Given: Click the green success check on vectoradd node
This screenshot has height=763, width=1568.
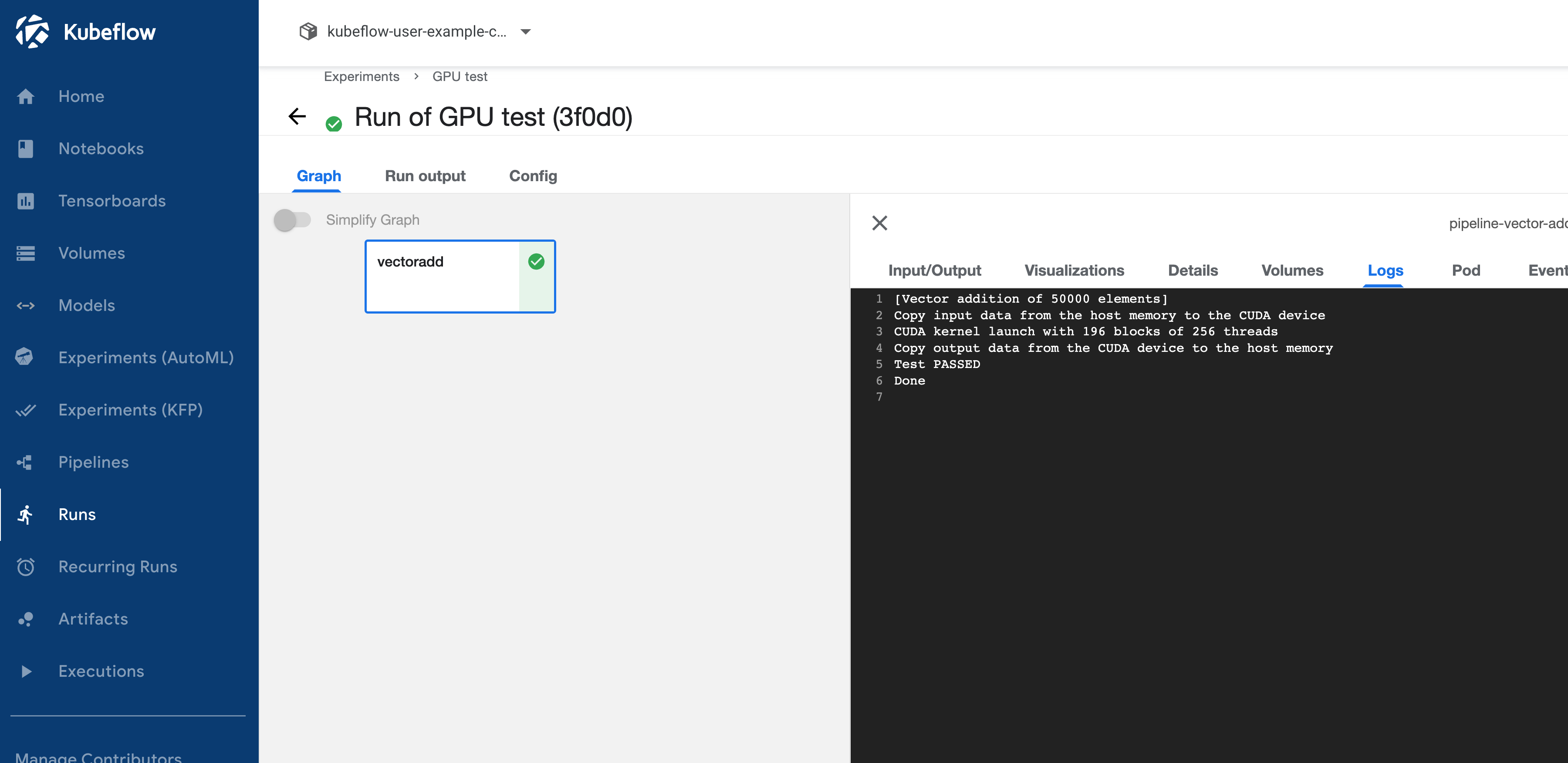Looking at the screenshot, I should 536,261.
